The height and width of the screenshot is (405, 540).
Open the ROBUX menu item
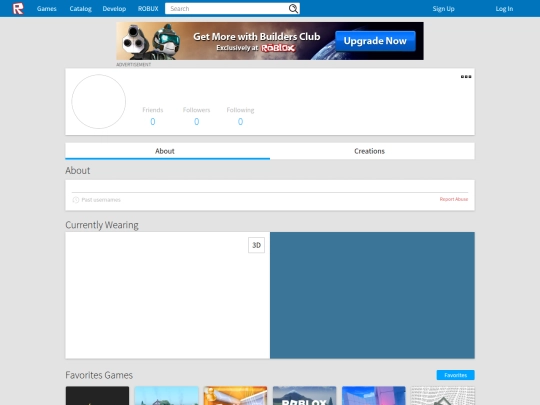pyautogui.click(x=148, y=9)
